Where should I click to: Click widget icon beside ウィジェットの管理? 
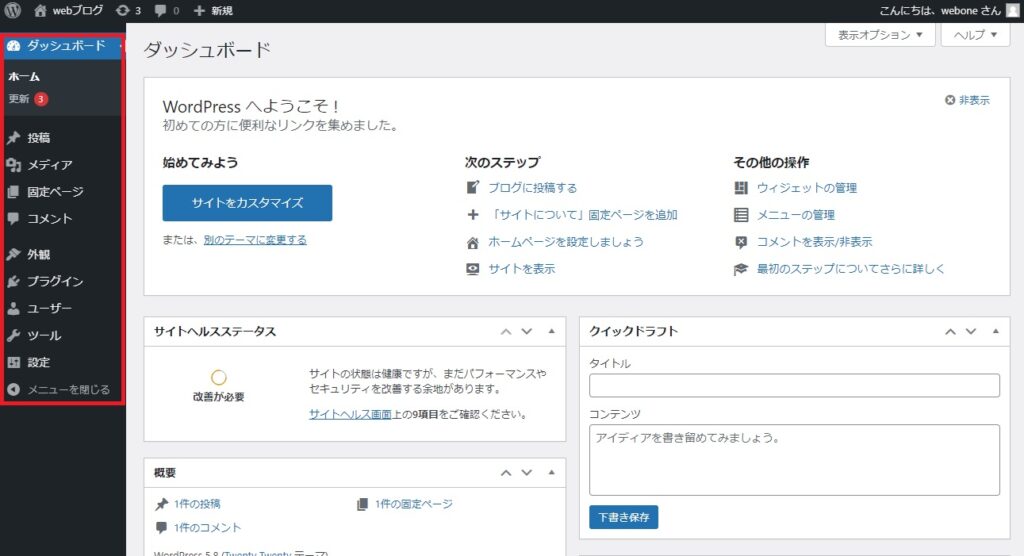(741, 188)
